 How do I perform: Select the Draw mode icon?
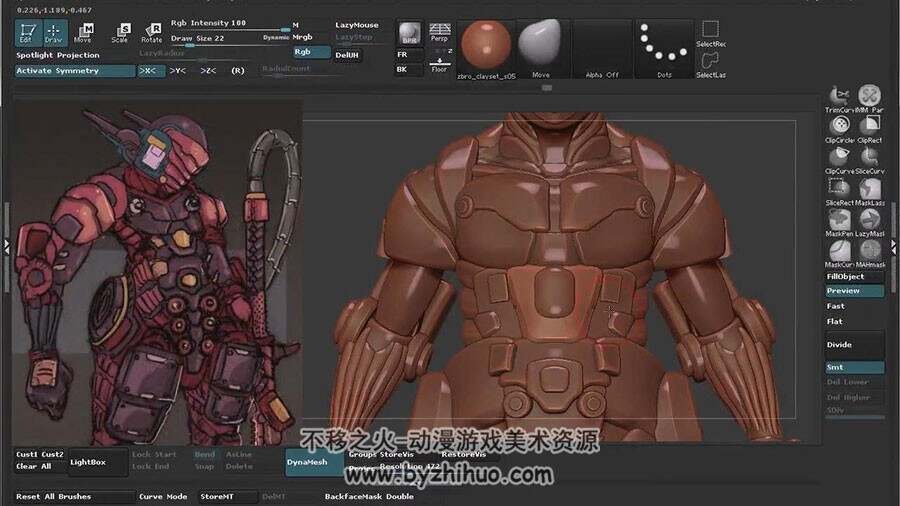click(54, 33)
